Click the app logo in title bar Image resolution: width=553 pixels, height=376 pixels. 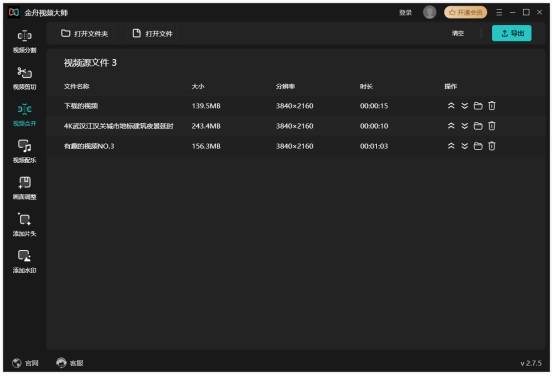click(14, 12)
